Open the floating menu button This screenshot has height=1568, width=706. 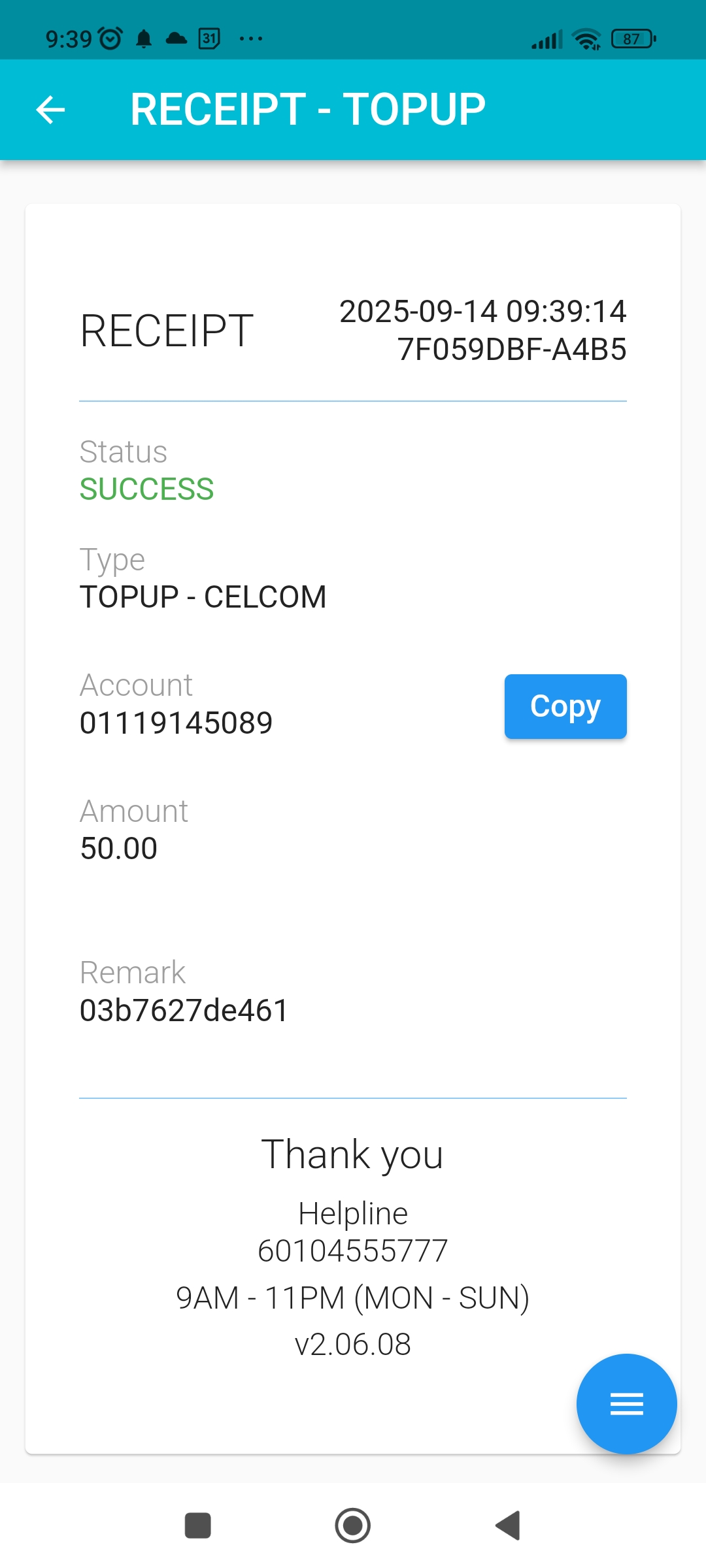pos(626,1403)
